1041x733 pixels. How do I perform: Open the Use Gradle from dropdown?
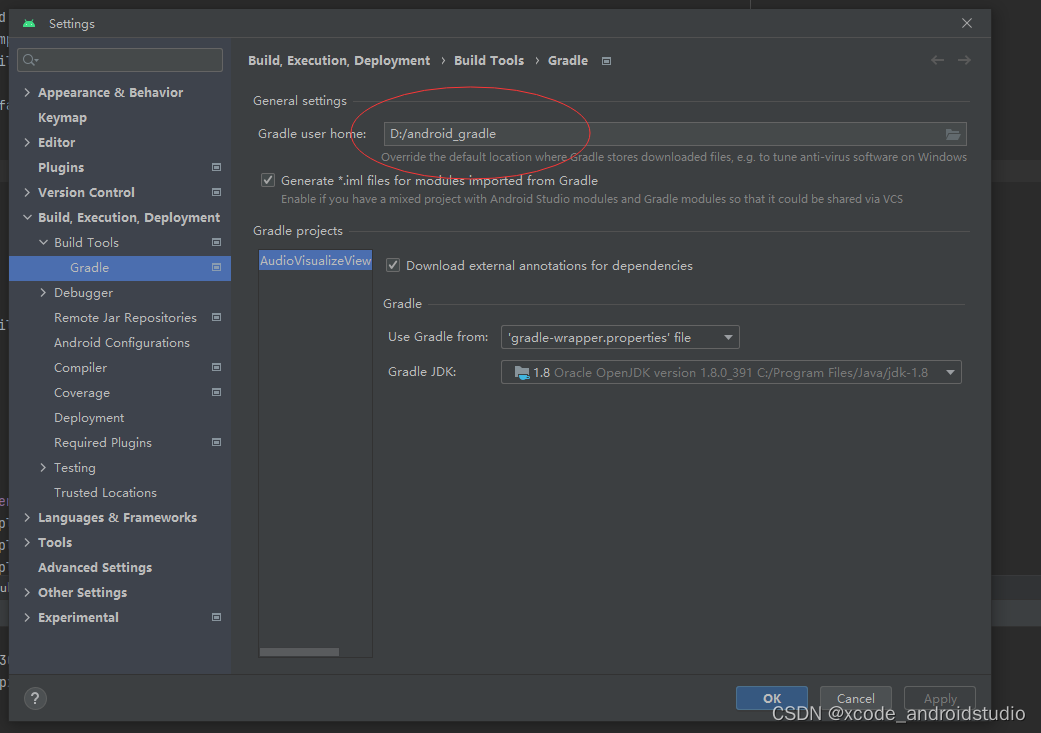[x=620, y=337]
